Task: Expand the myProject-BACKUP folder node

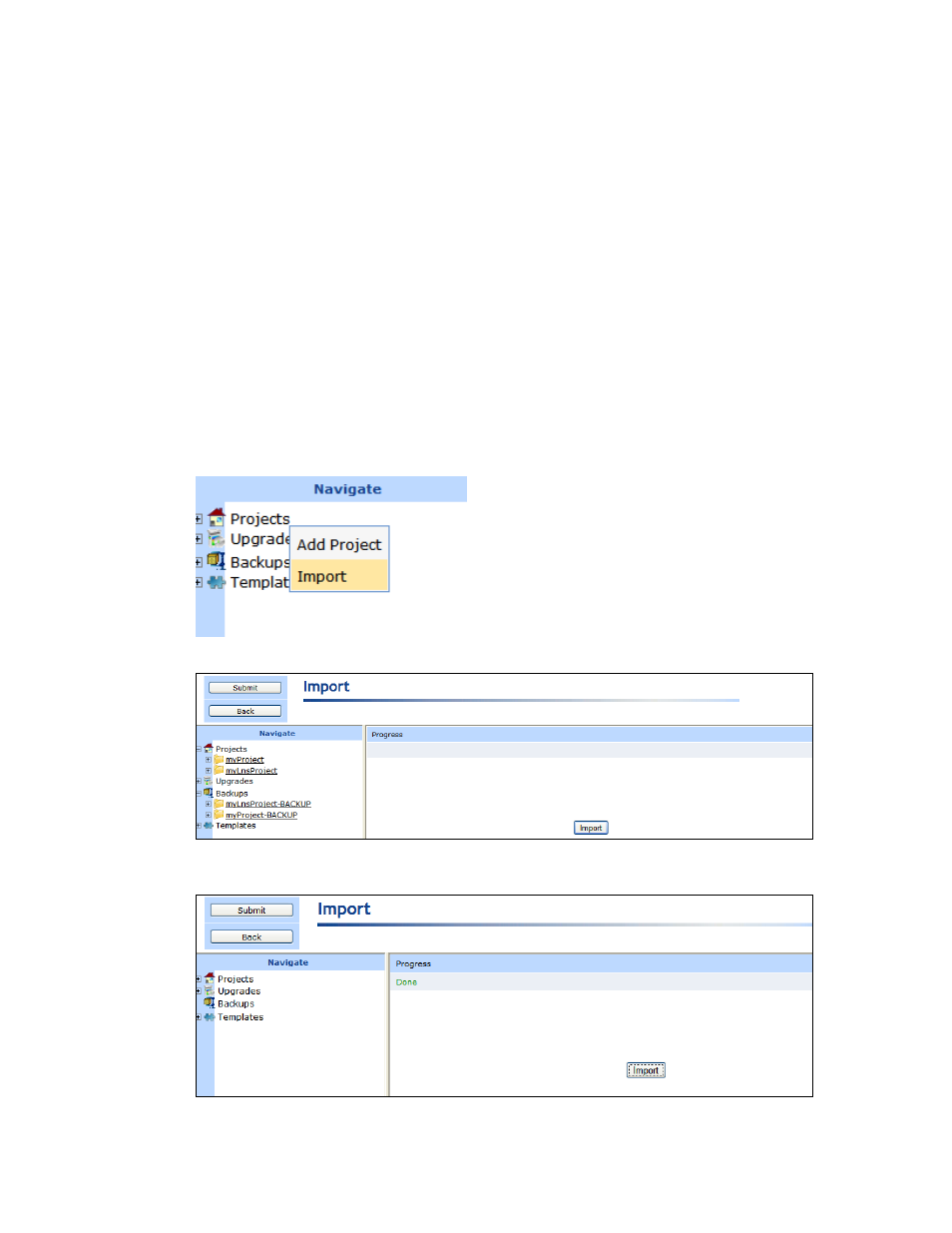Action: (209, 815)
